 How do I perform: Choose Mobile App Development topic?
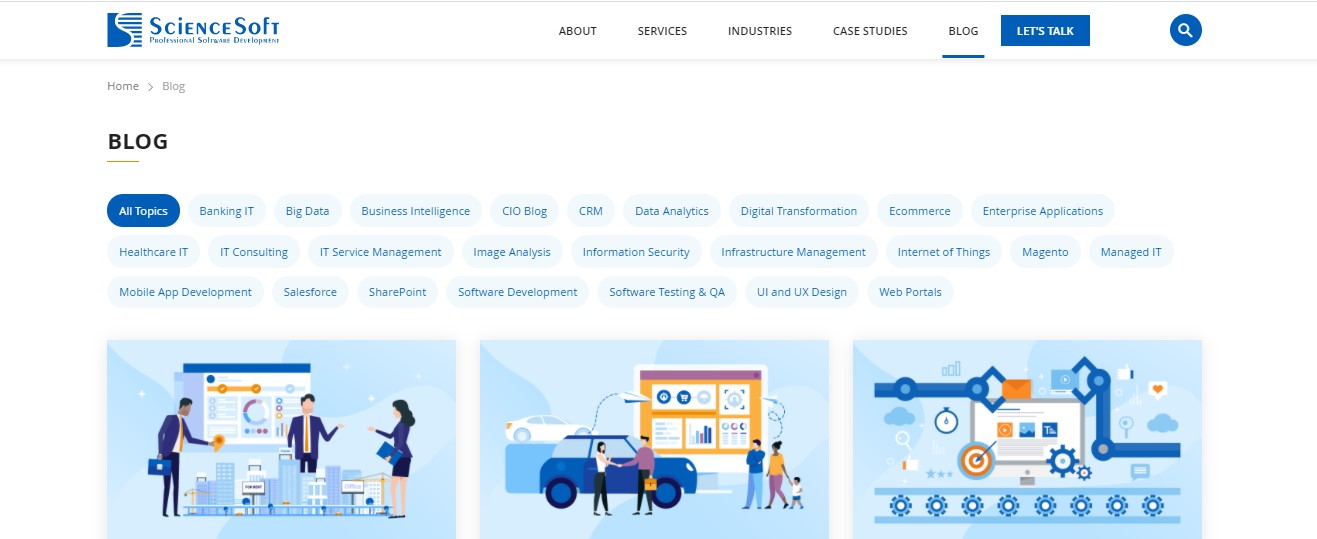pos(186,292)
